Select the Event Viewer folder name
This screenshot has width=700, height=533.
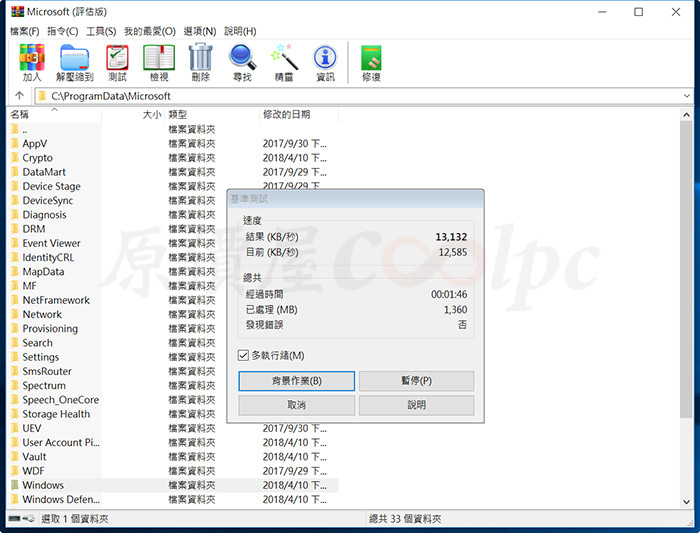tap(51, 243)
